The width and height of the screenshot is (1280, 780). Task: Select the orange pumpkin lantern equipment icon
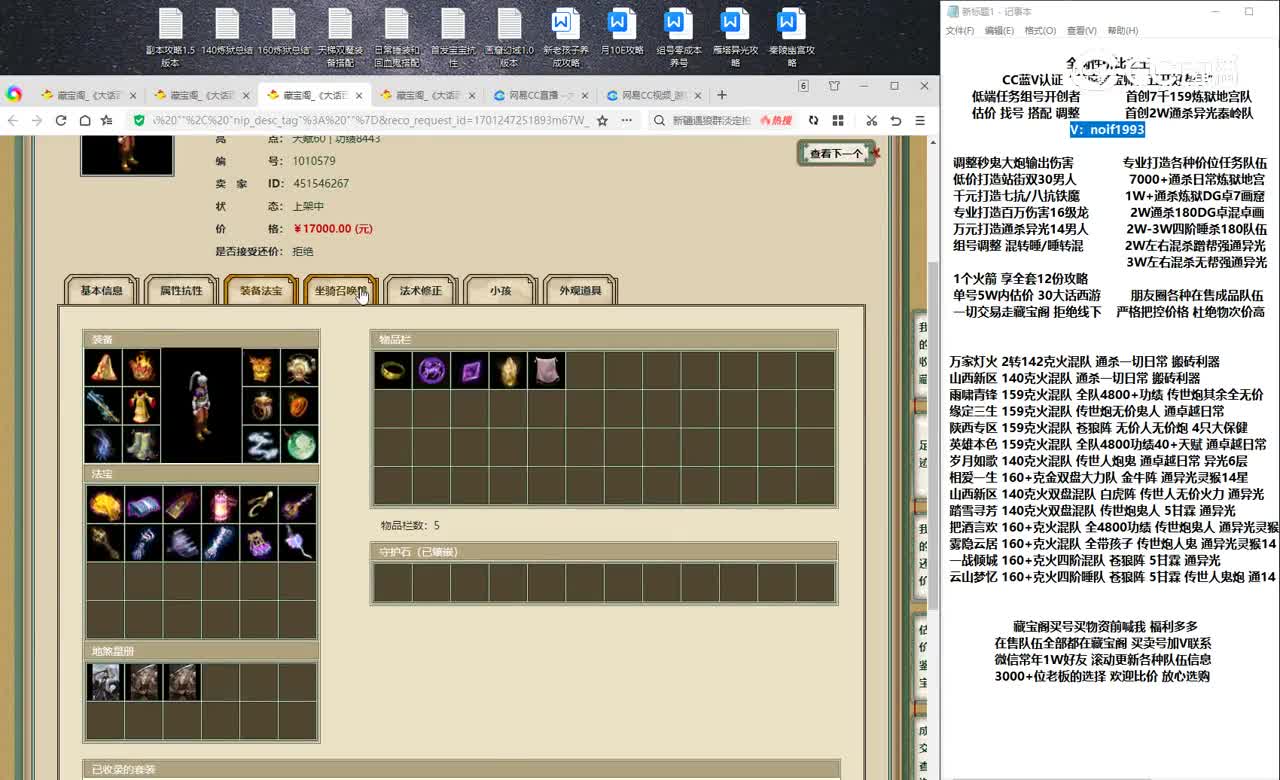(x=300, y=405)
